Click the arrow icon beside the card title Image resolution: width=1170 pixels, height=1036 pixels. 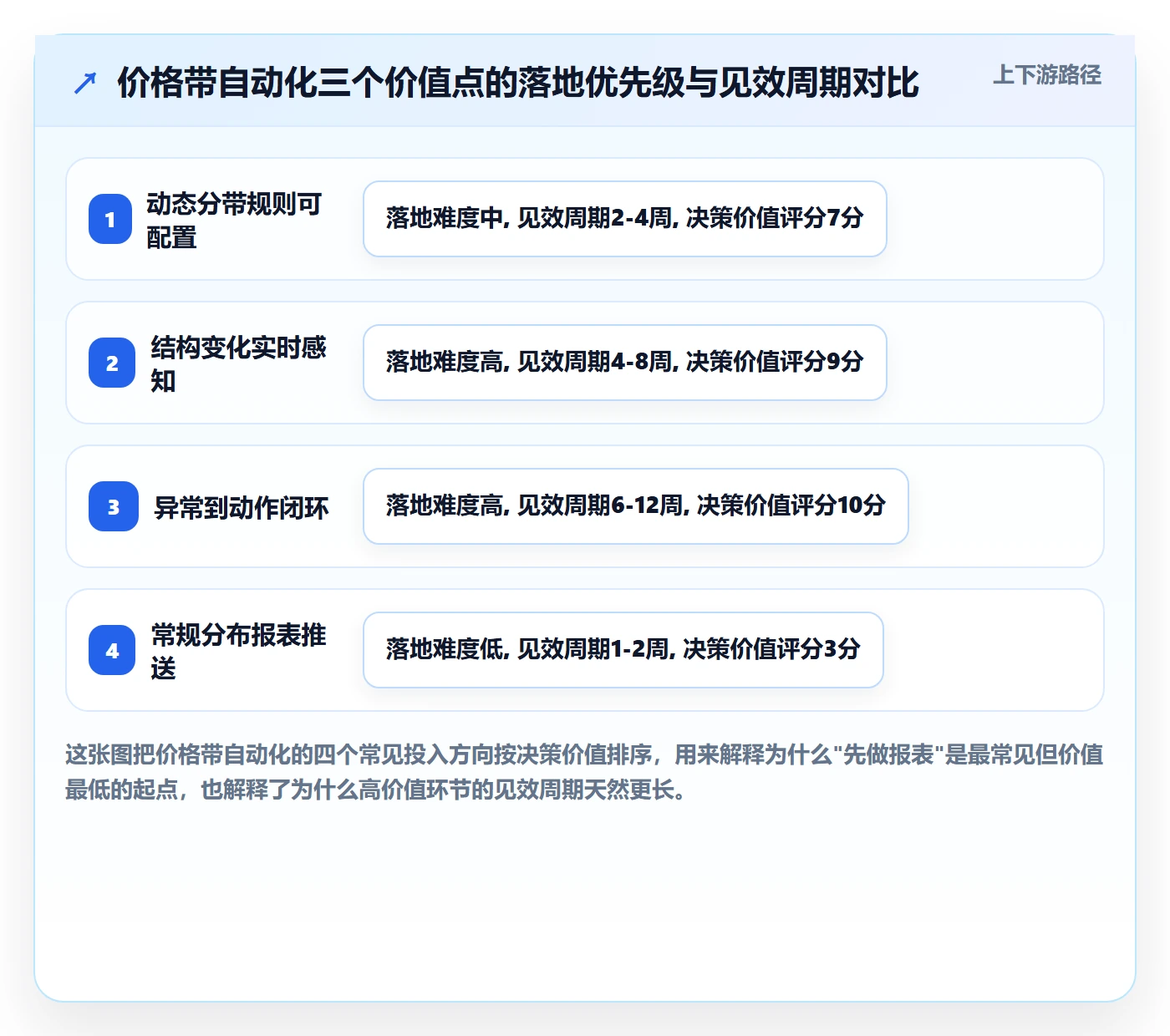[85, 83]
